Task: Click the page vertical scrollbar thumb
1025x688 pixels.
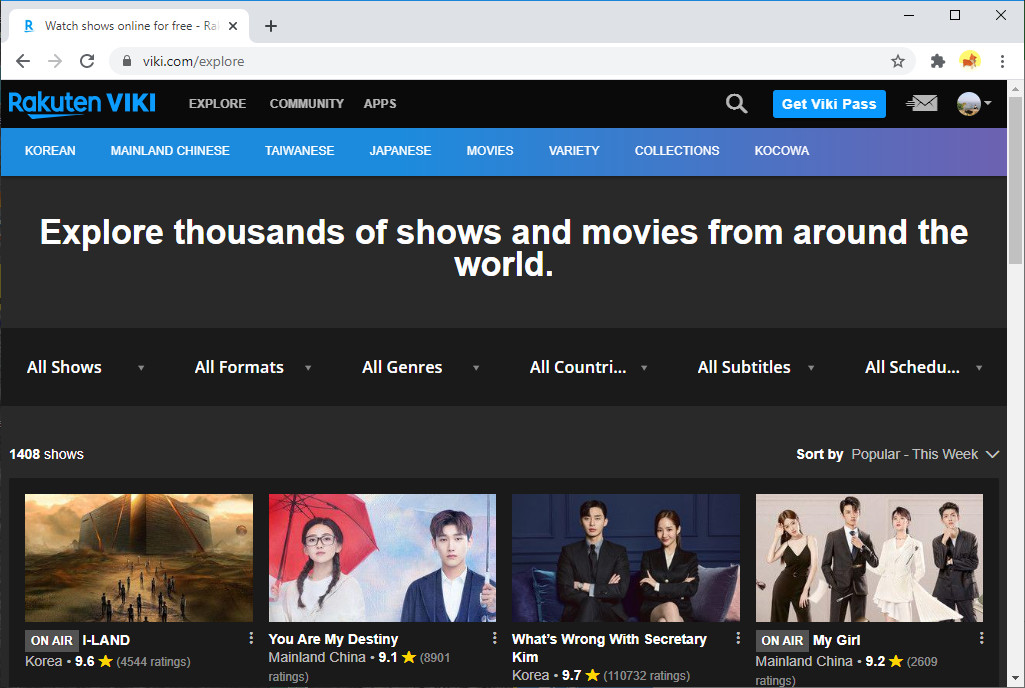Action: click(x=1015, y=180)
